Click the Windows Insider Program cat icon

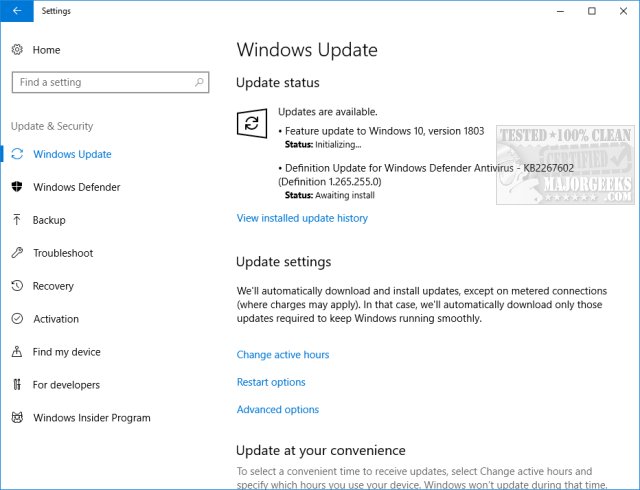pyautogui.click(x=17, y=417)
